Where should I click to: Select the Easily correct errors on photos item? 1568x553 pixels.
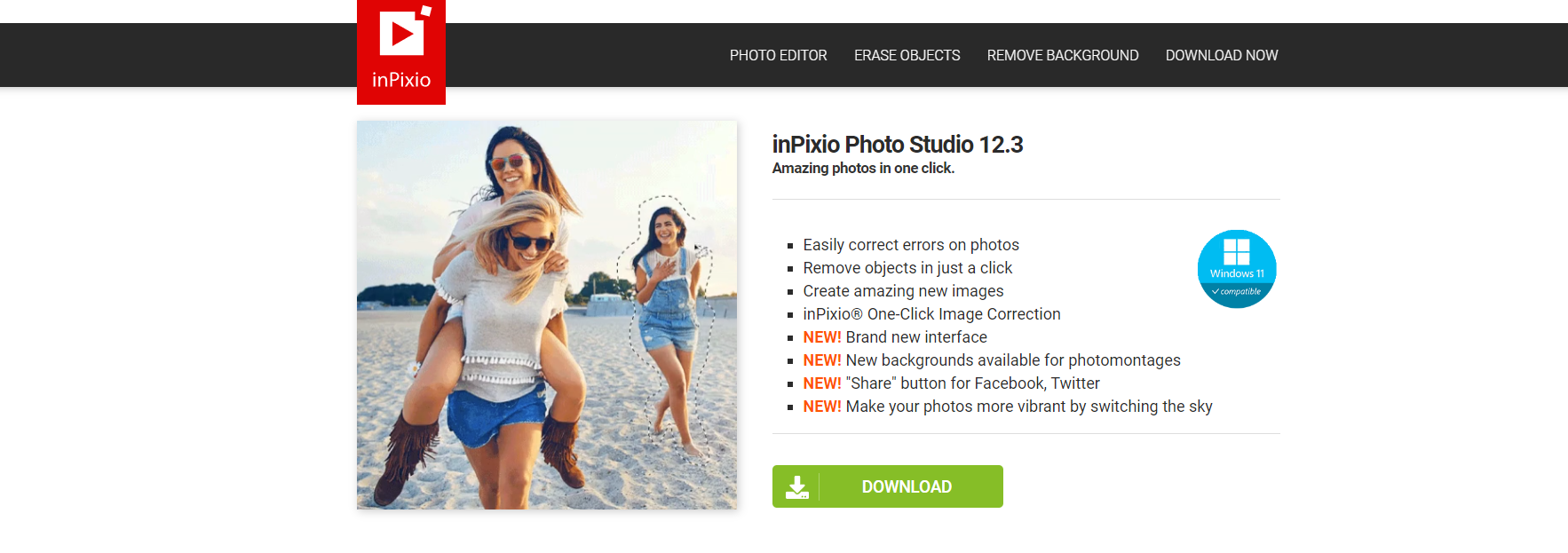coord(911,245)
